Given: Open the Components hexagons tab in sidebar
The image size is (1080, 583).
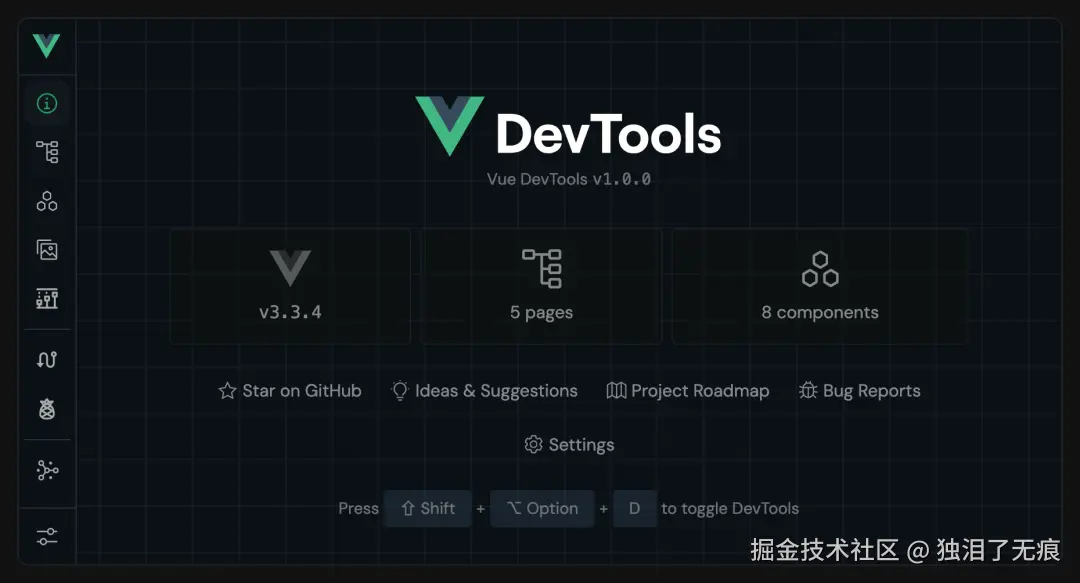Looking at the screenshot, I should tap(47, 201).
